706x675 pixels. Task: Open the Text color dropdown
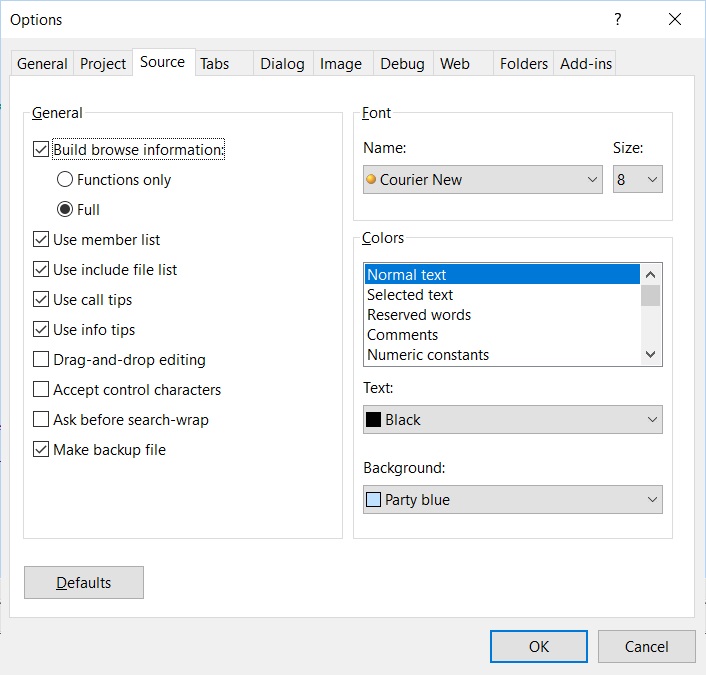pyautogui.click(x=513, y=419)
